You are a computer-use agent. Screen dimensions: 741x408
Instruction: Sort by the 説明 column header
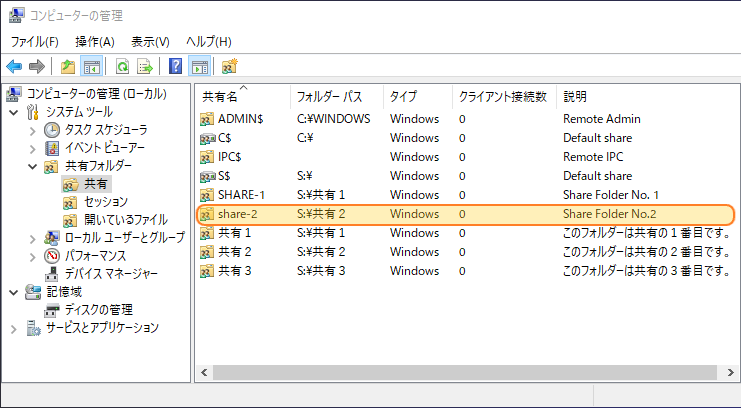click(648, 96)
